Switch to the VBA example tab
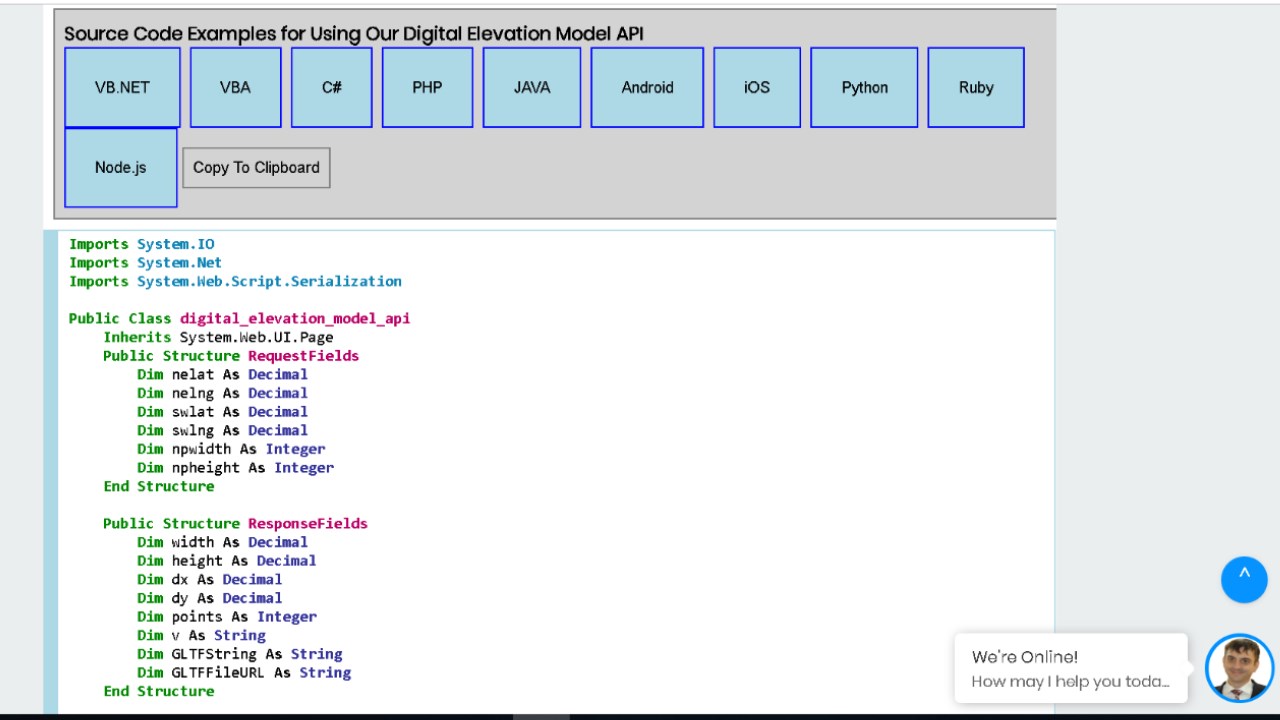 (235, 87)
